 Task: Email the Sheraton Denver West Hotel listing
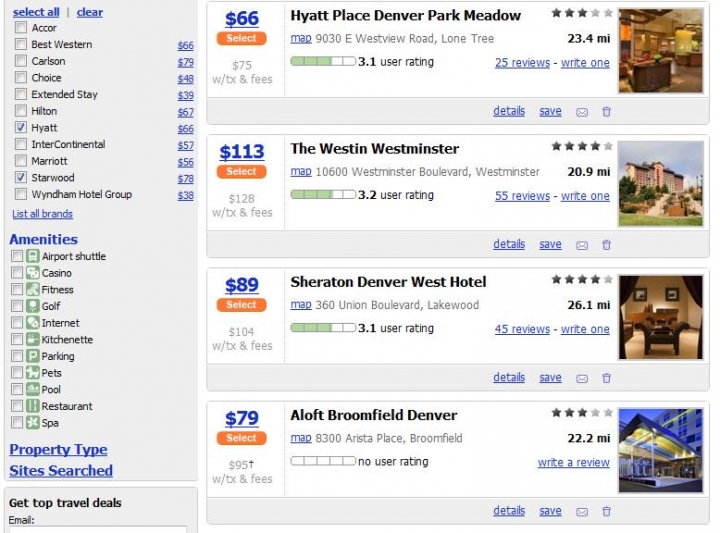(582, 378)
